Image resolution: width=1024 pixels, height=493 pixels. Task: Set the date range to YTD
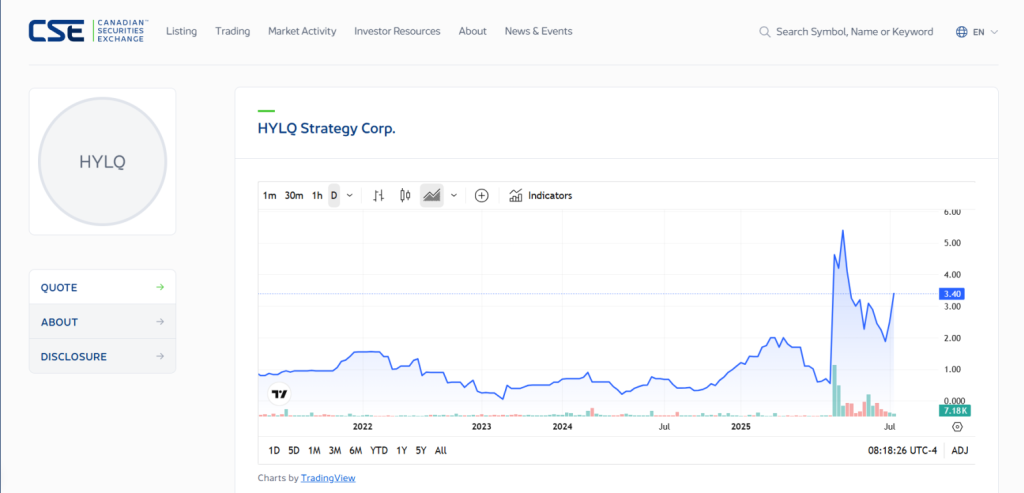click(x=379, y=450)
